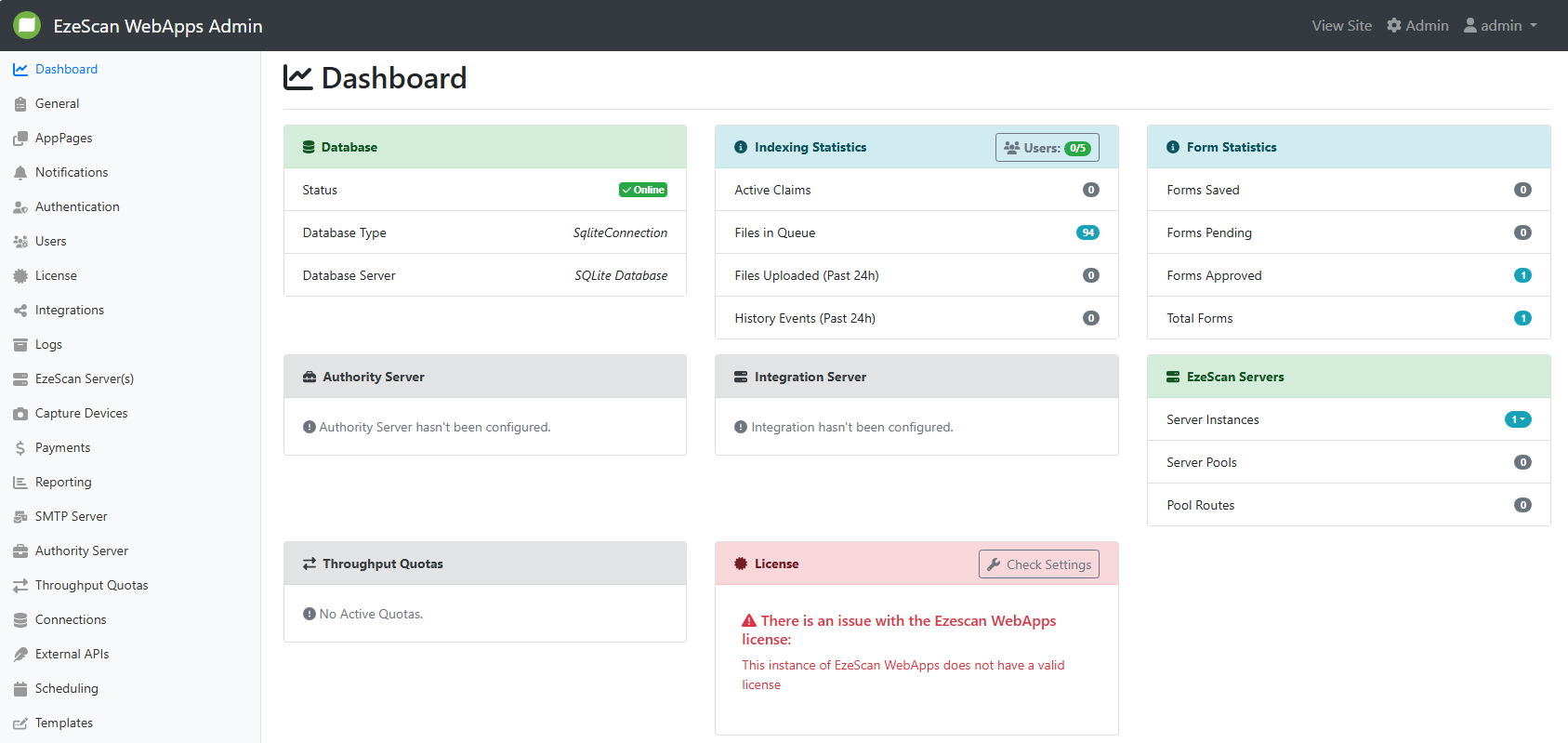Click the Online status badge
1568x743 pixels.
tap(643, 190)
